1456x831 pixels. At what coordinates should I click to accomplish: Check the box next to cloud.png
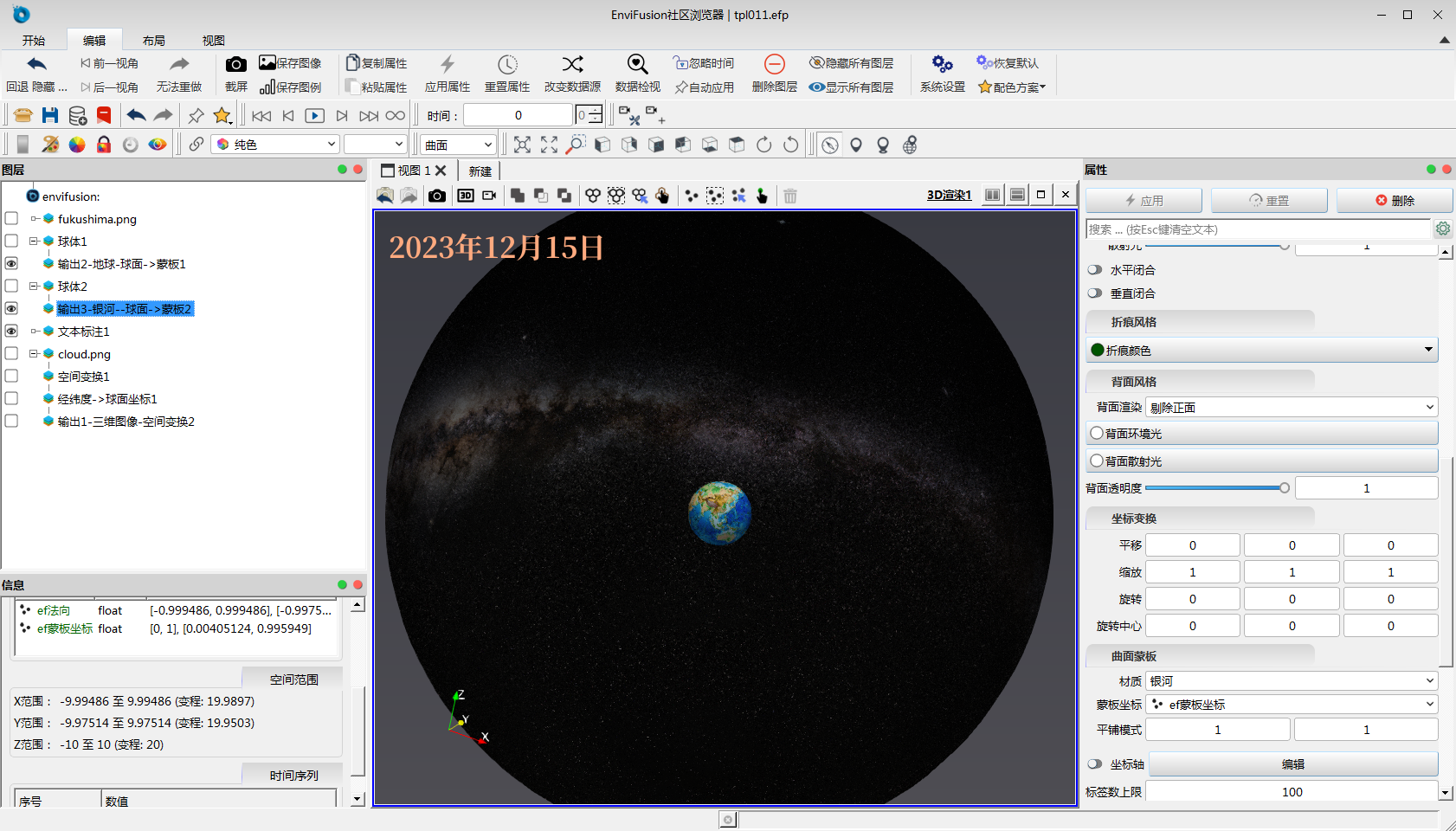point(11,353)
